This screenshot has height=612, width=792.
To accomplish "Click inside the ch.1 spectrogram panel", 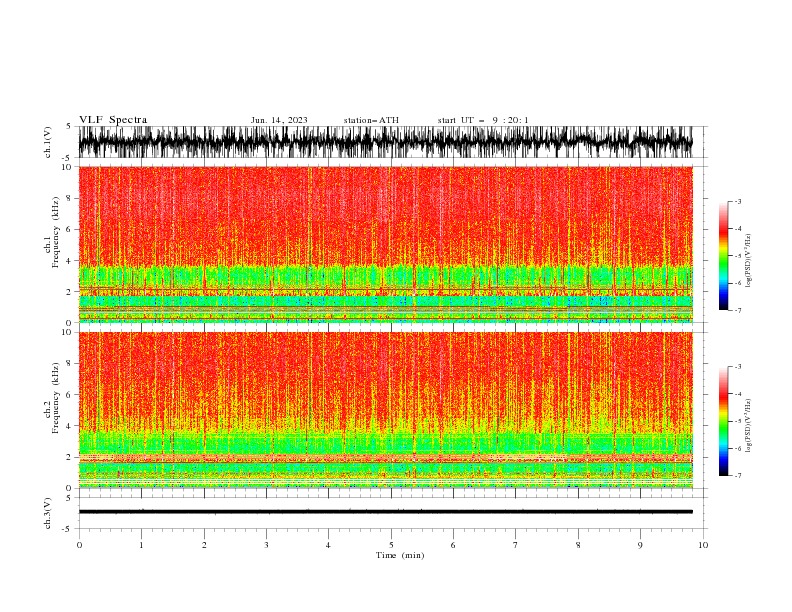I will (385, 244).
